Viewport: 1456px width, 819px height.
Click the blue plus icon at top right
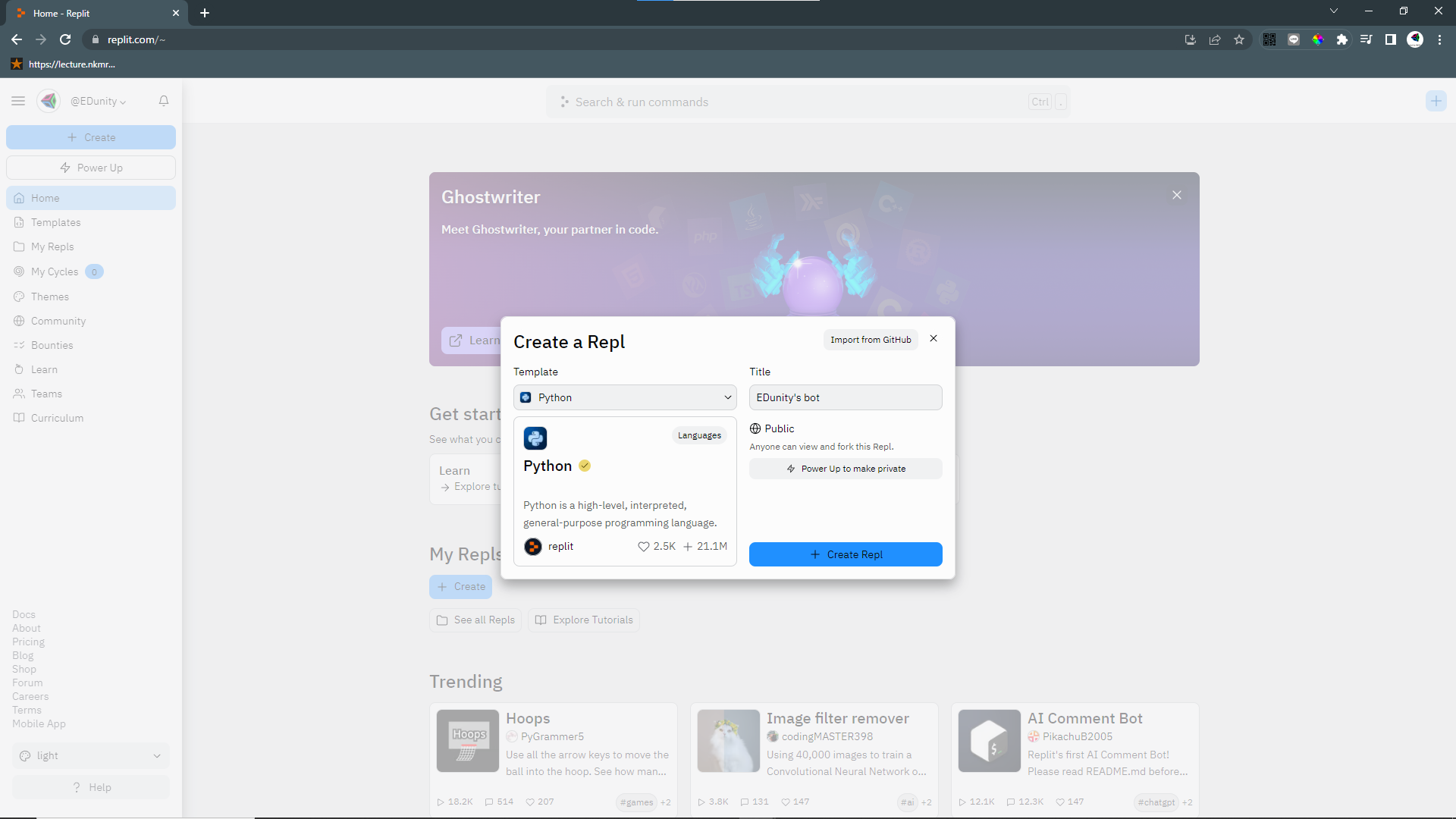tap(1436, 101)
